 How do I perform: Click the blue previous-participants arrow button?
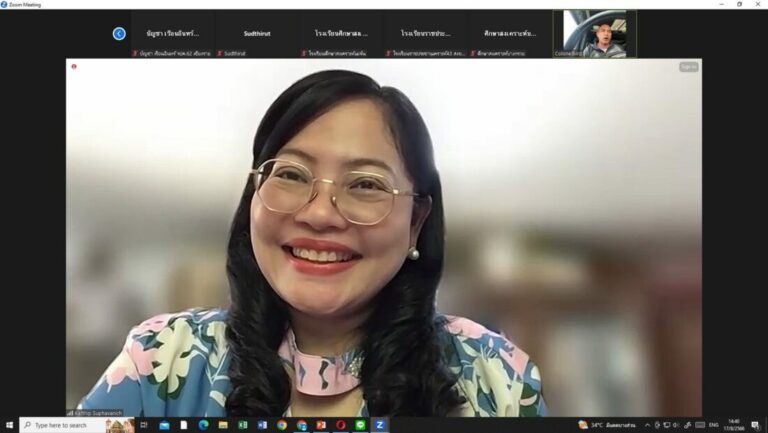pyautogui.click(x=119, y=34)
